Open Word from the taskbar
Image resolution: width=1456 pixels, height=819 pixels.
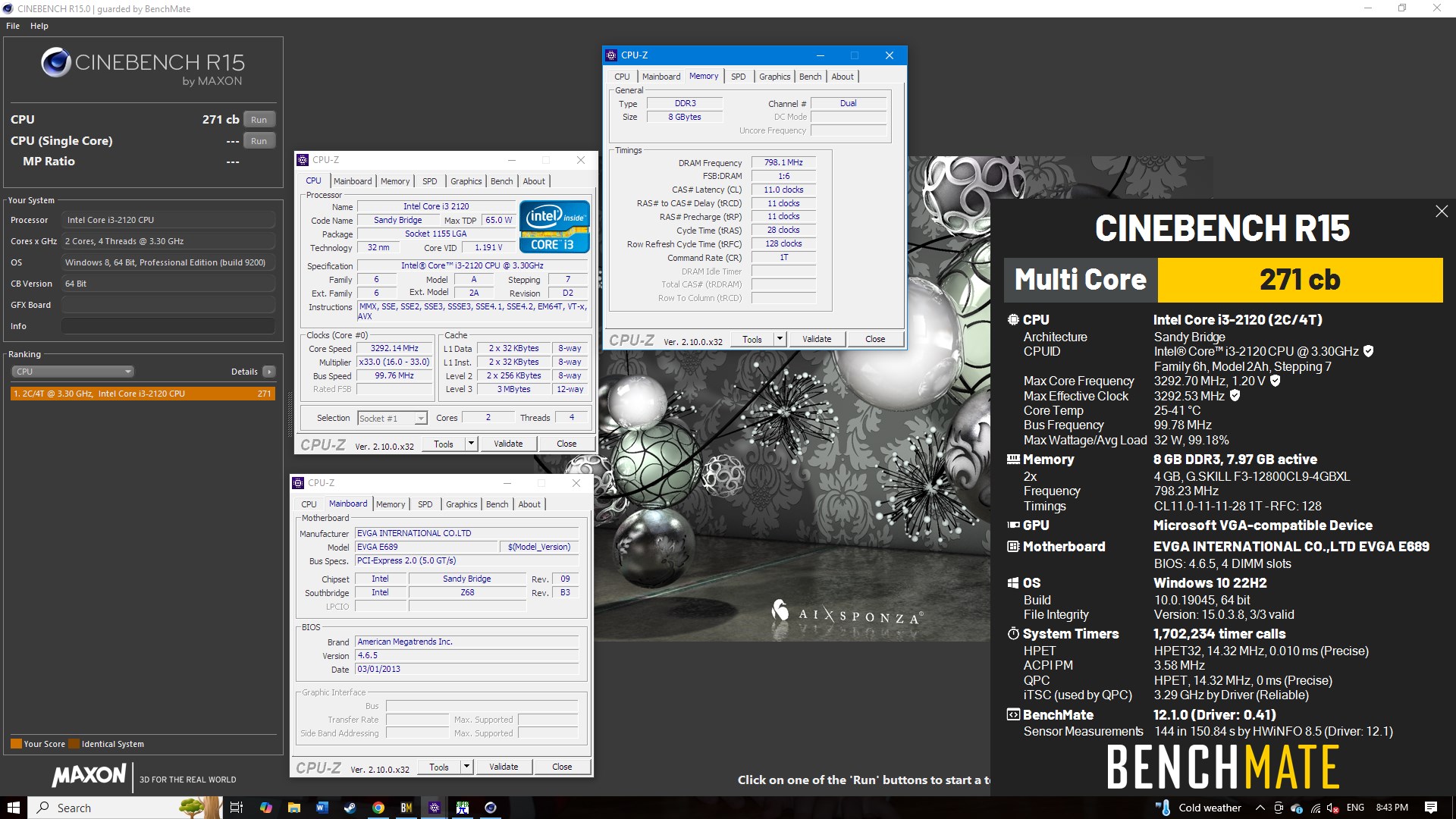pyautogui.click(x=322, y=808)
